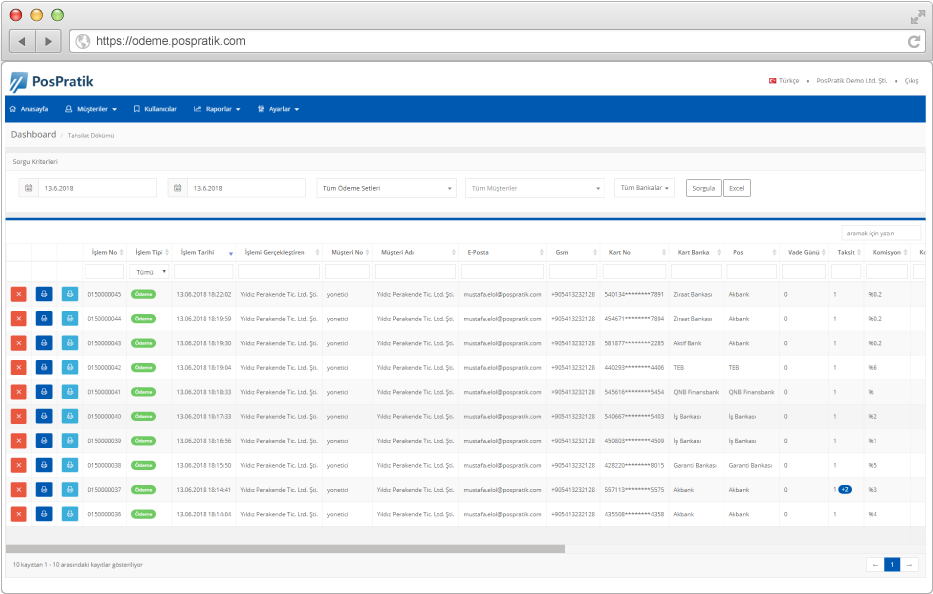Click QNB Finansbank in the Kart Banka column

pyautogui.click(x=696, y=392)
